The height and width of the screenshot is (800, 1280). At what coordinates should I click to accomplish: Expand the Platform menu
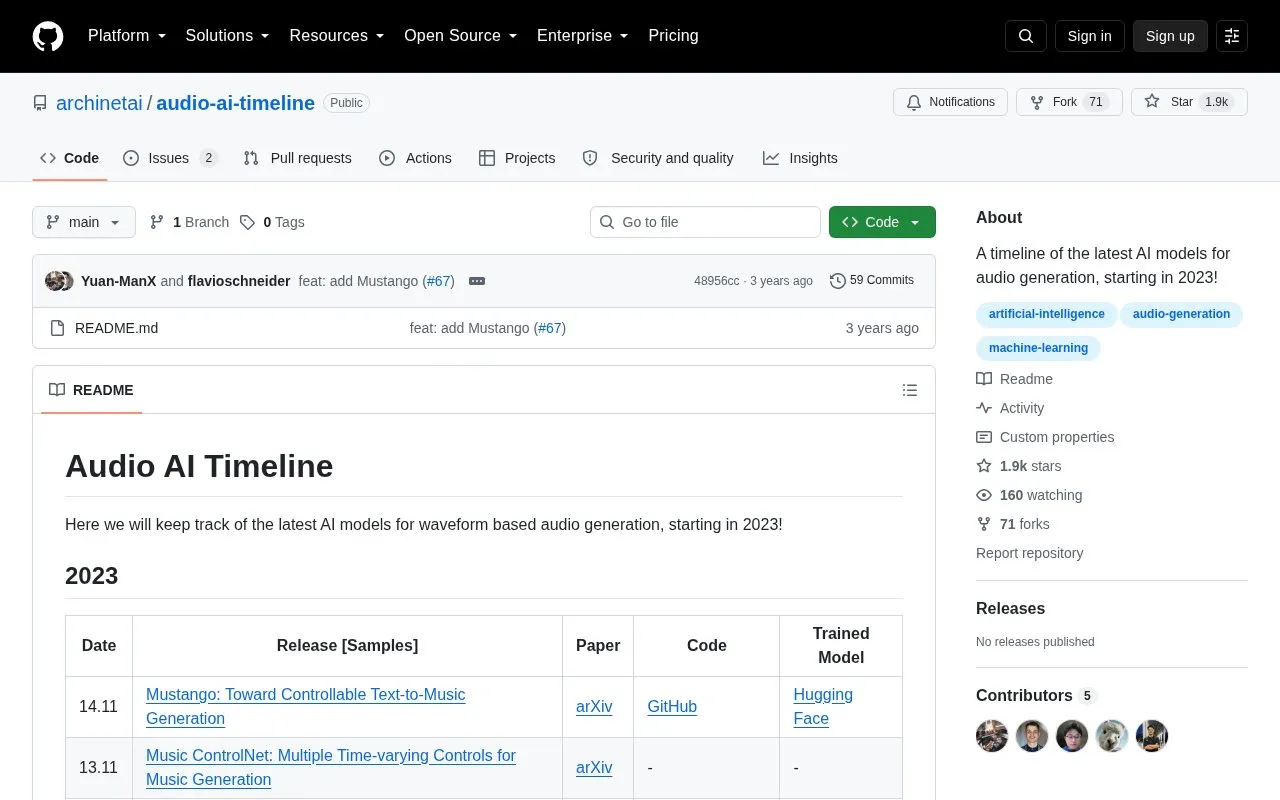click(x=127, y=36)
